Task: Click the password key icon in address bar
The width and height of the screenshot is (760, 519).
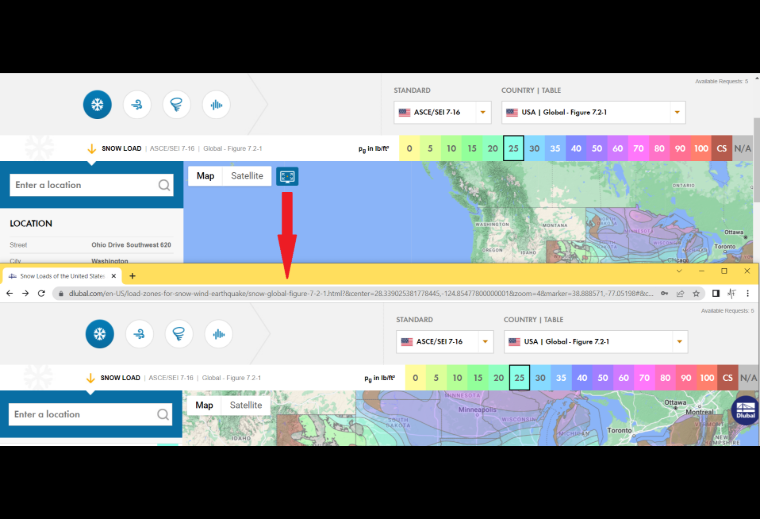Action: (x=665, y=294)
